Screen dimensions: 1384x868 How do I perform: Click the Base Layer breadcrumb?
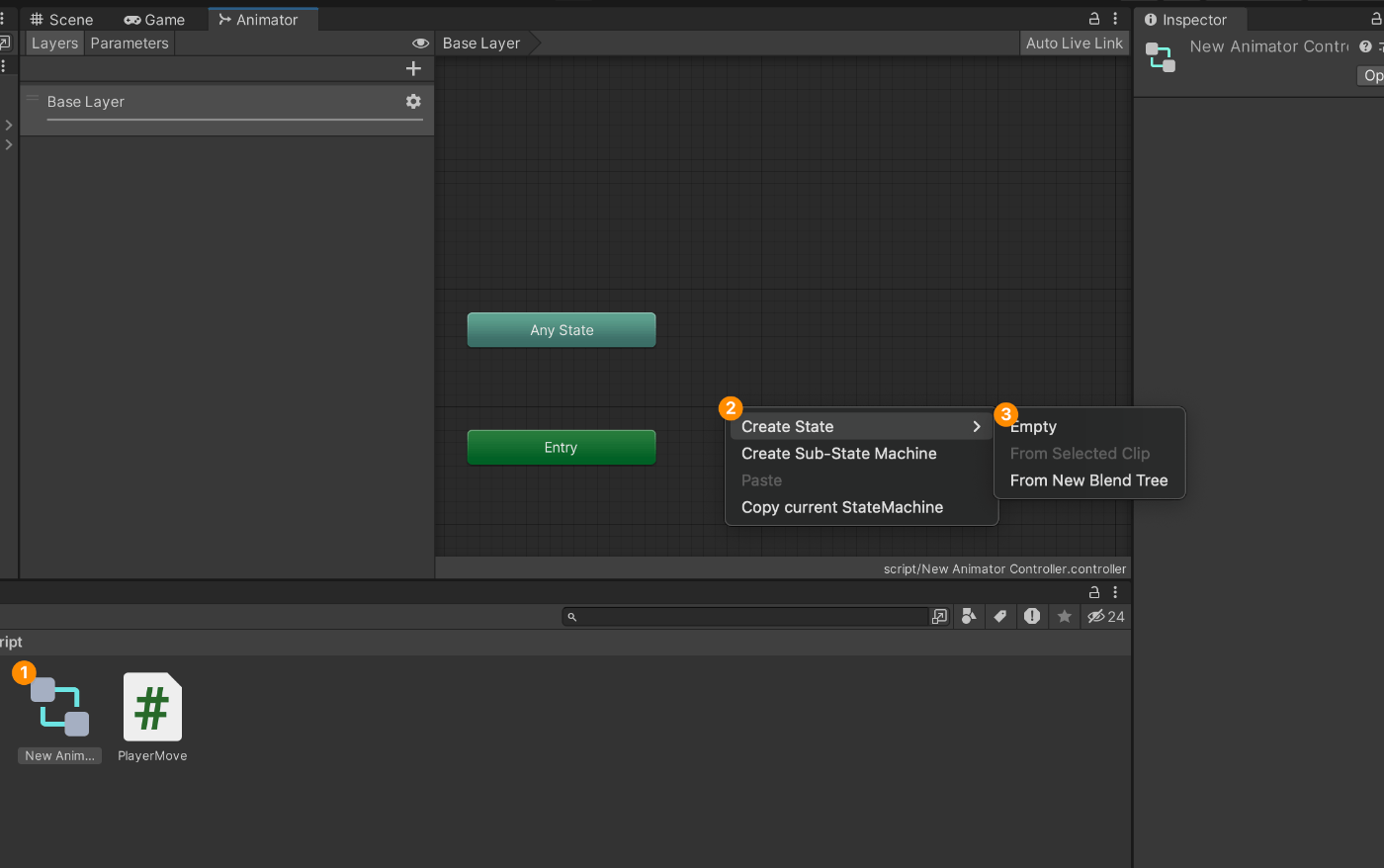click(481, 43)
